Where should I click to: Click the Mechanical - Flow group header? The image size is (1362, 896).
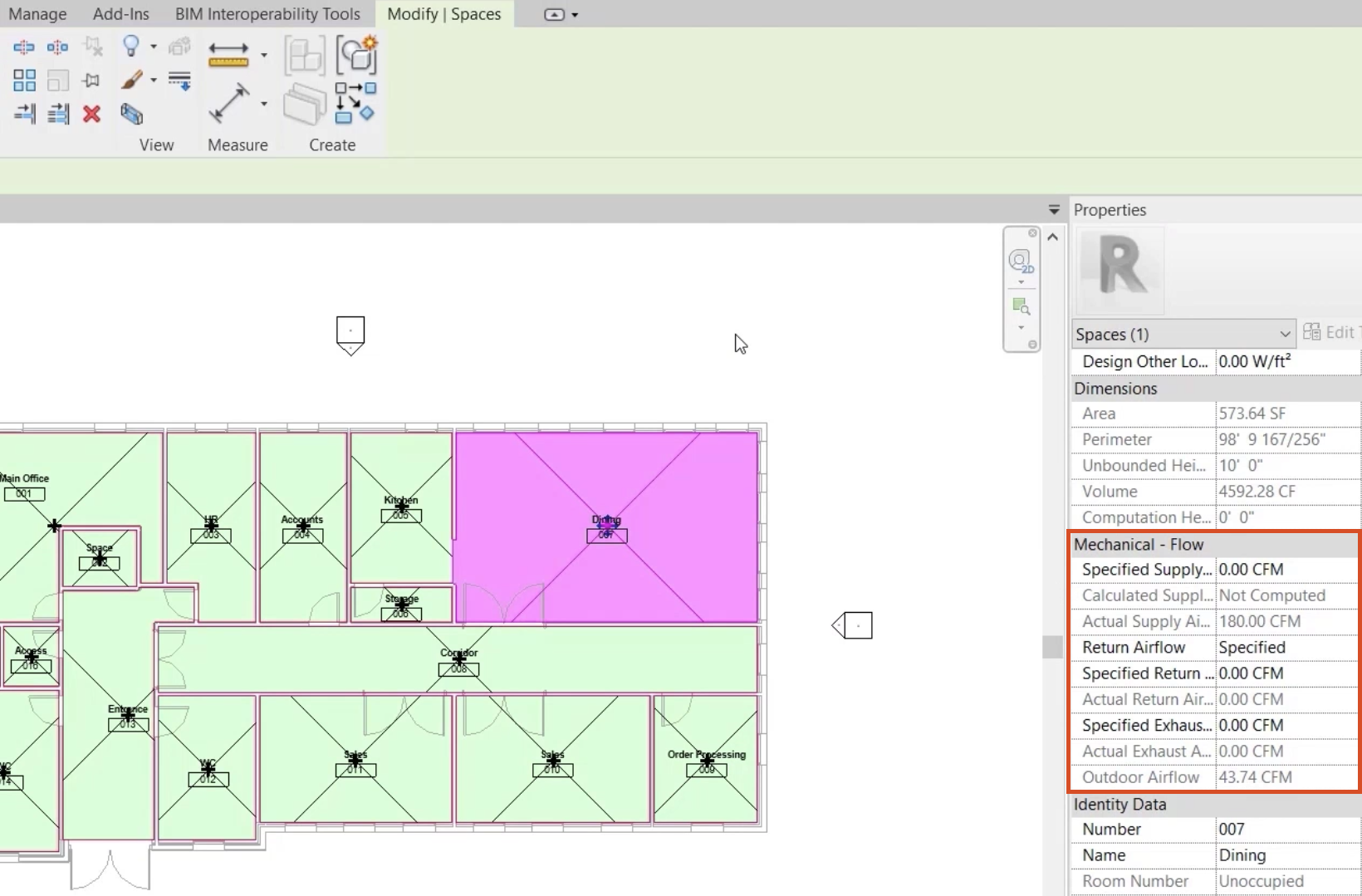pyautogui.click(x=1216, y=544)
